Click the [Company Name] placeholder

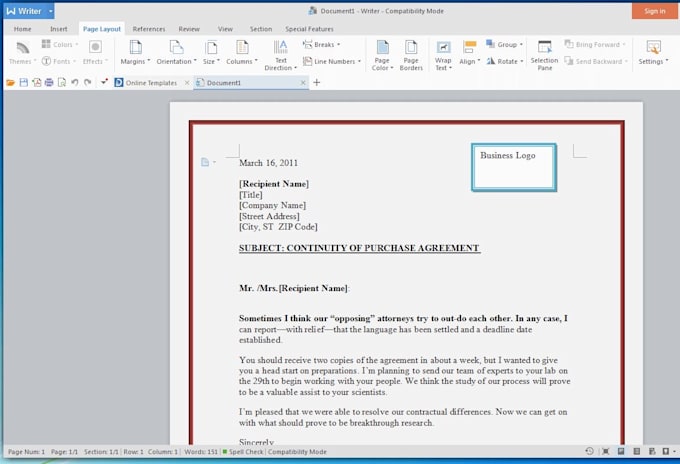(272, 205)
